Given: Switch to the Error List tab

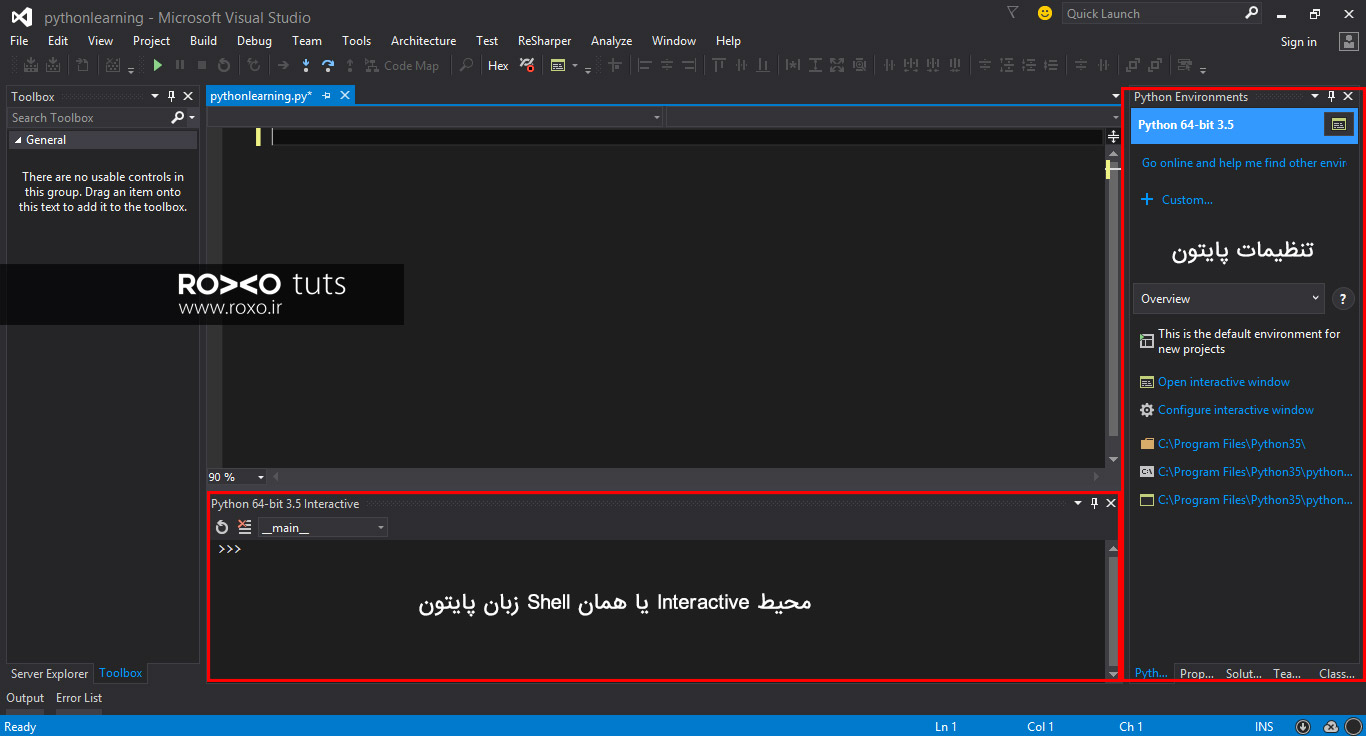Looking at the screenshot, I should point(79,698).
